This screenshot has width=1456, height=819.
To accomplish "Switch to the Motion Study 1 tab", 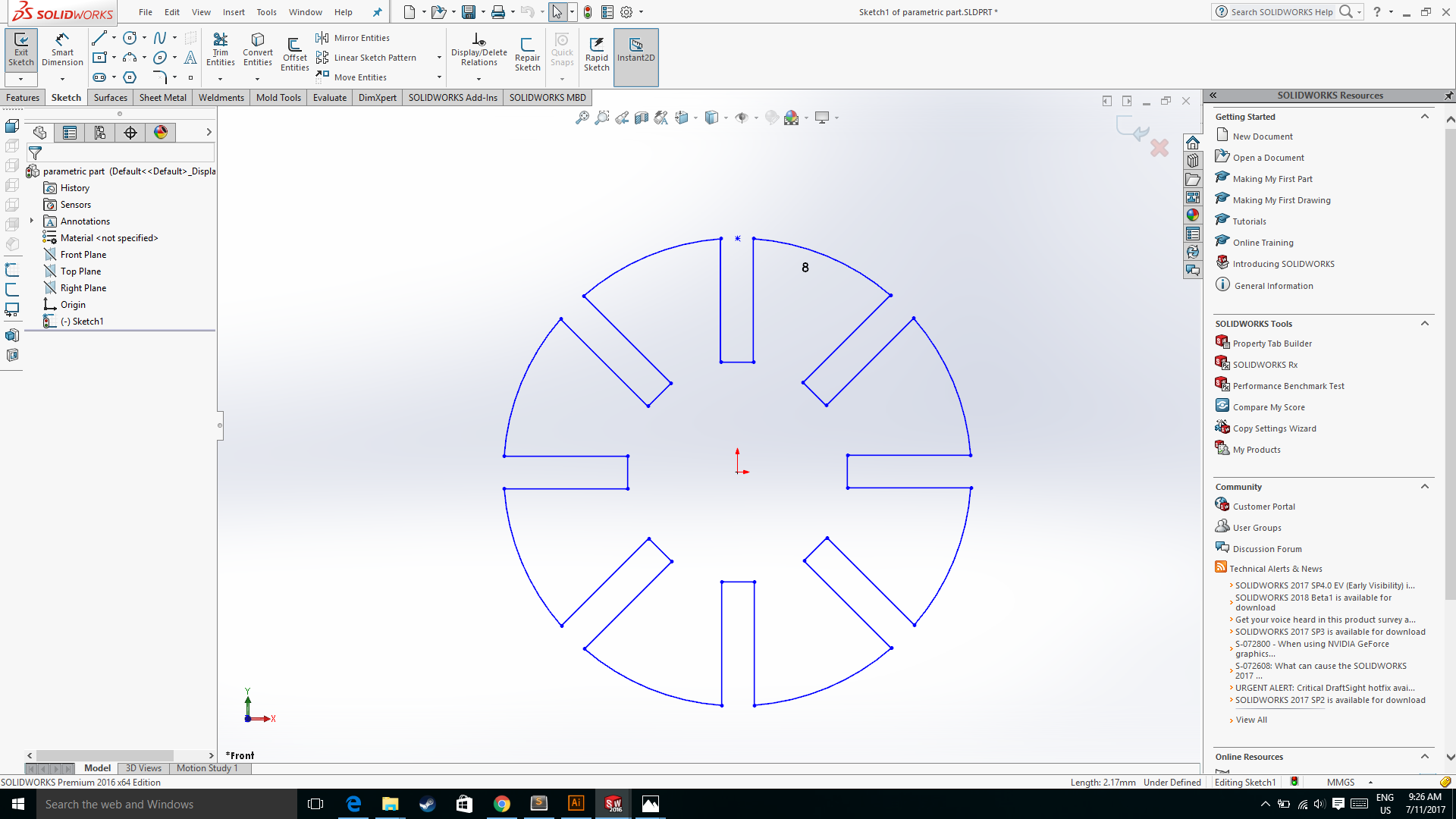I will pos(207,768).
